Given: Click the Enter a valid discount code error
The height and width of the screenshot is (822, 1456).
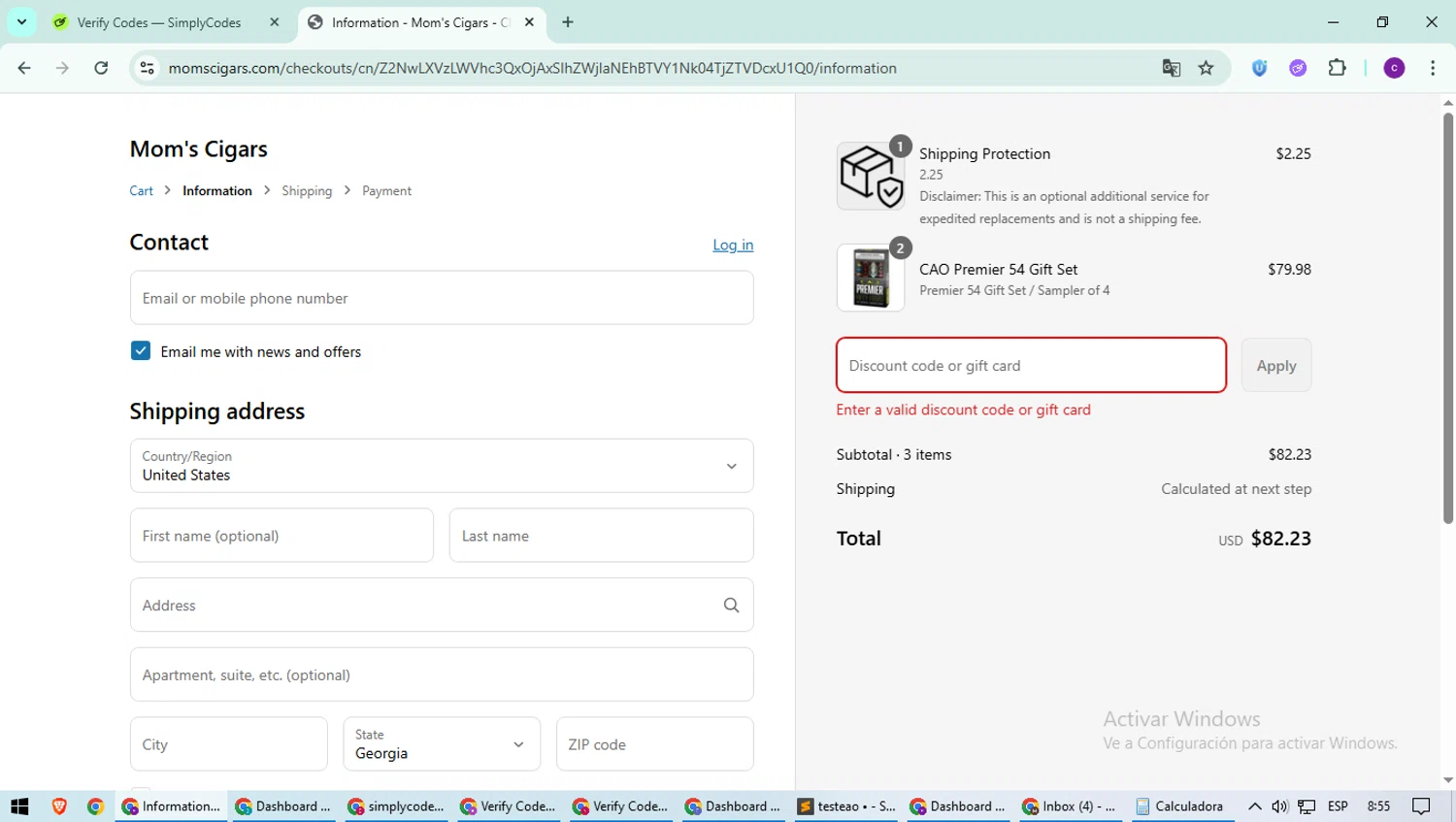Looking at the screenshot, I should (x=964, y=410).
